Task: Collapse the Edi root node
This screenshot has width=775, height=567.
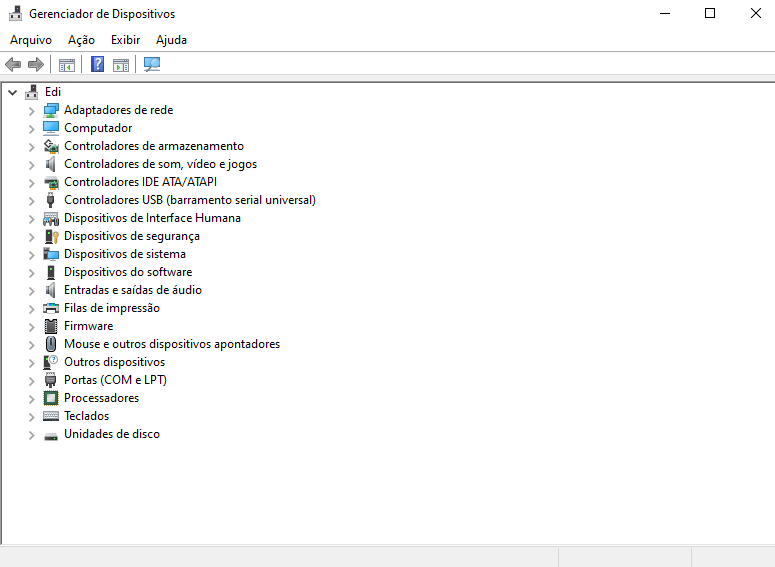Action: [x=13, y=92]
